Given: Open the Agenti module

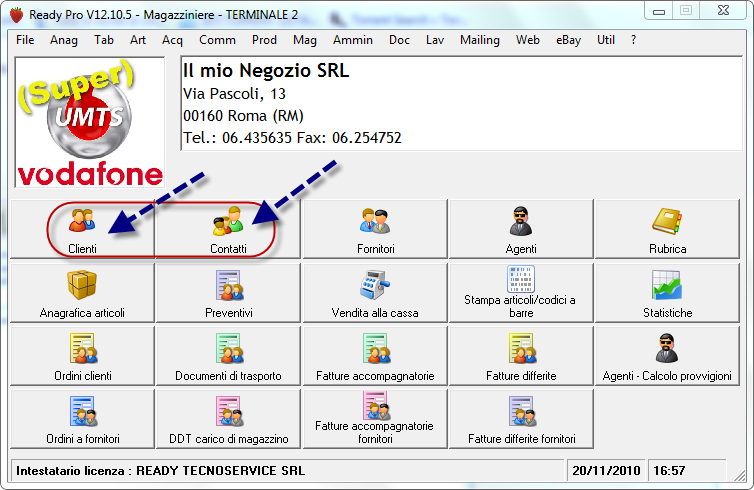Looking at the screenshot, I should point(521,229).
